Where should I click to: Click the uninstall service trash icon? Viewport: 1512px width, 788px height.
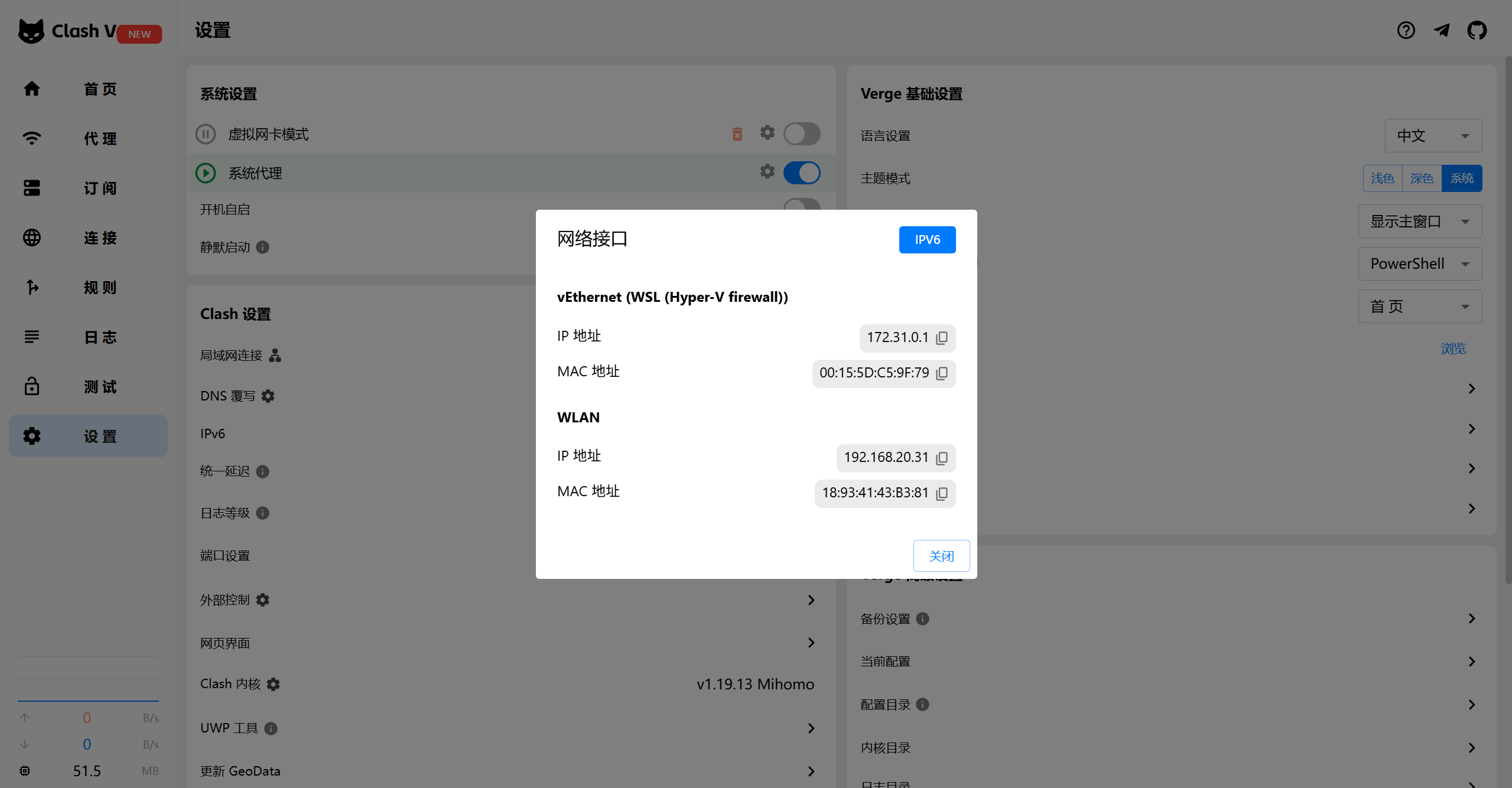click(x=737, y=134)
